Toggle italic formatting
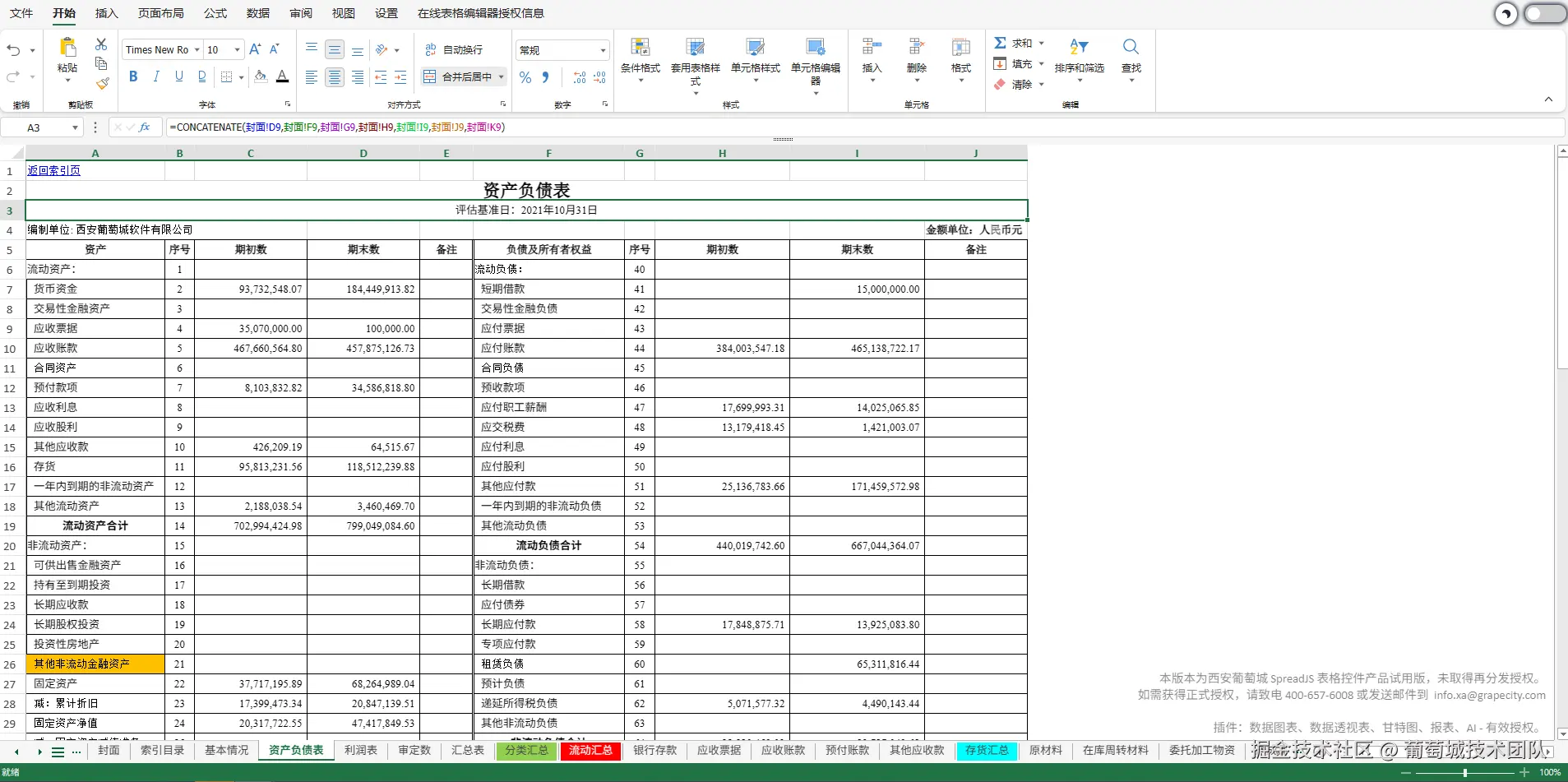 156,76
